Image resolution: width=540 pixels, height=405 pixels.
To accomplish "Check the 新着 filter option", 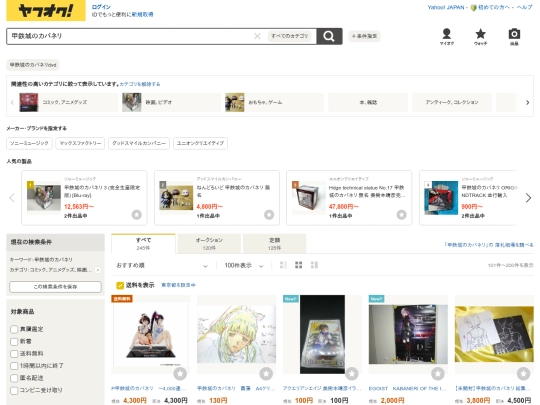I will 14,341.
